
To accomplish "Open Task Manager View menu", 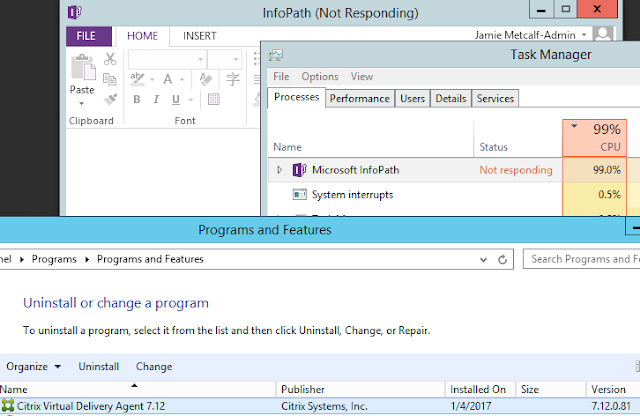I will [362, 76].
